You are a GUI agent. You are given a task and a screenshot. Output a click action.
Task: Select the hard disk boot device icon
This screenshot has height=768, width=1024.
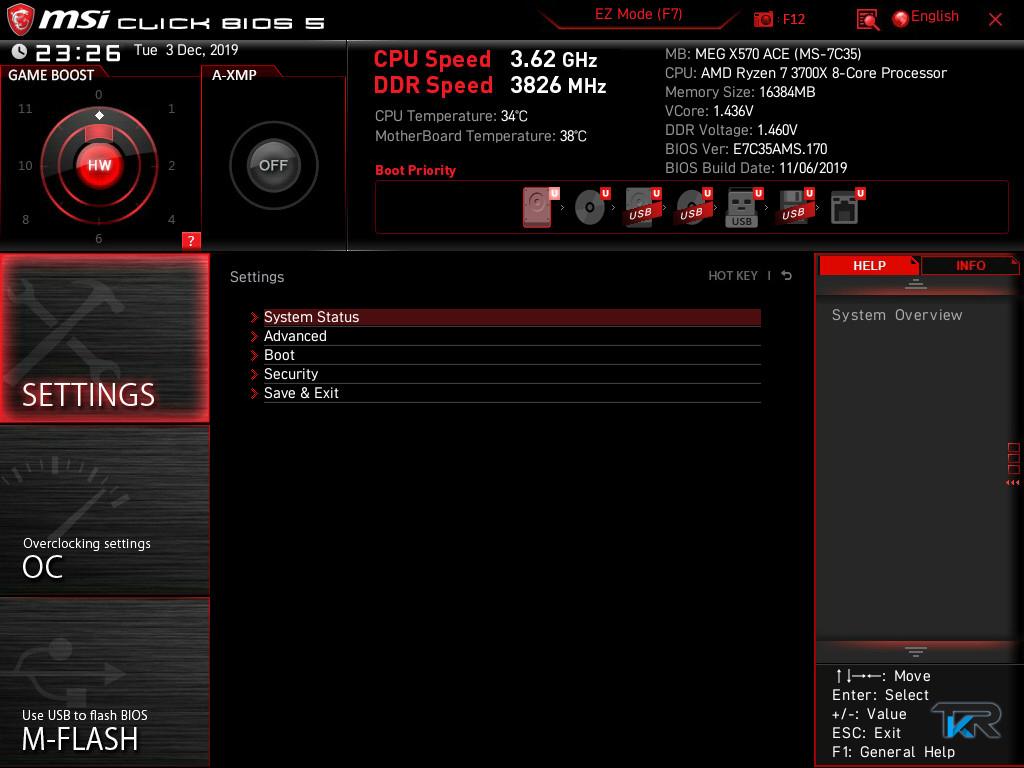tap(537, 207)
